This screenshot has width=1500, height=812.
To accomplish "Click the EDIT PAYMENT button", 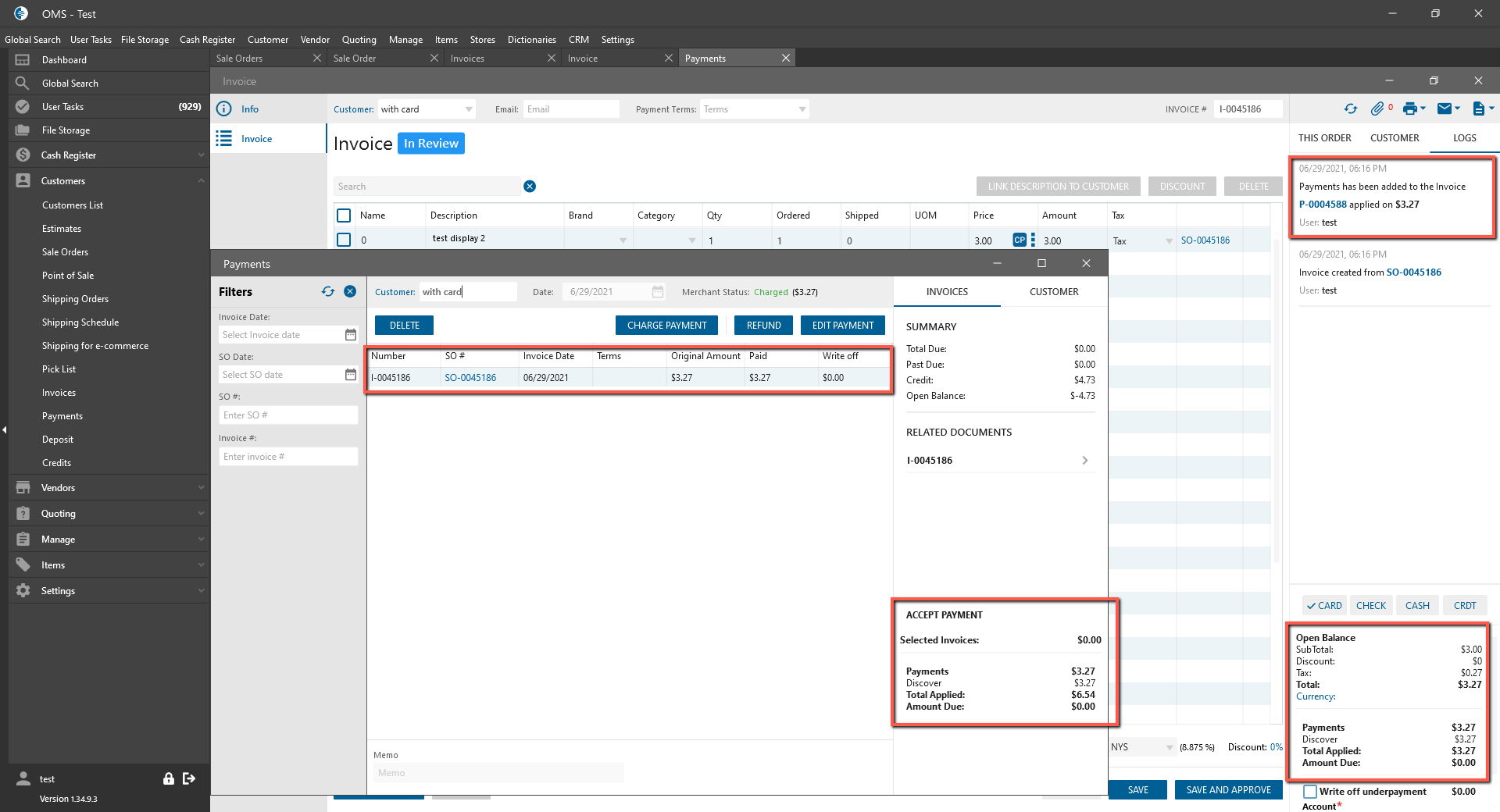I will pos(843,326).
